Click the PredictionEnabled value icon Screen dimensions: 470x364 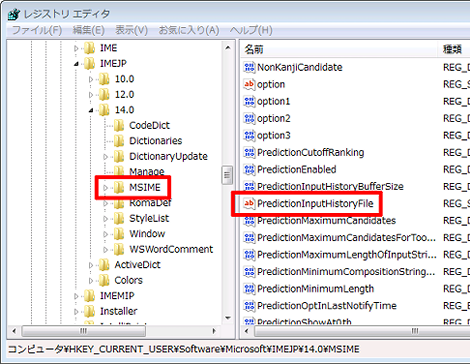tap(249, 169)
